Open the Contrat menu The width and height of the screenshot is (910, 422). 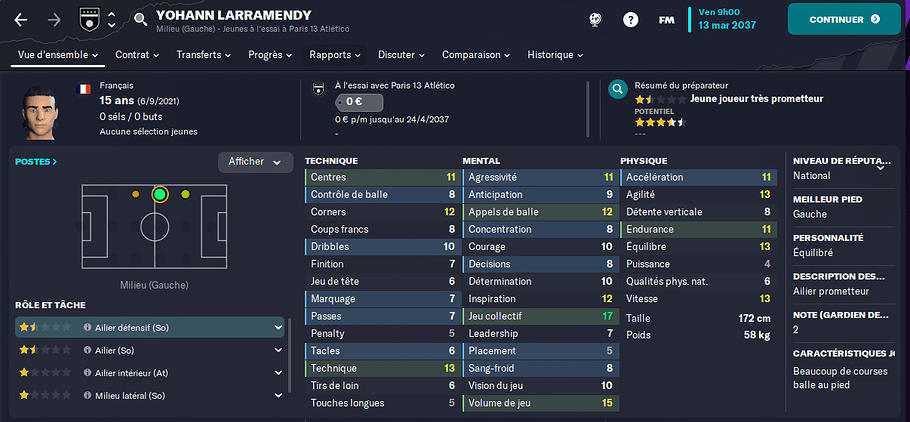(137, 55)
